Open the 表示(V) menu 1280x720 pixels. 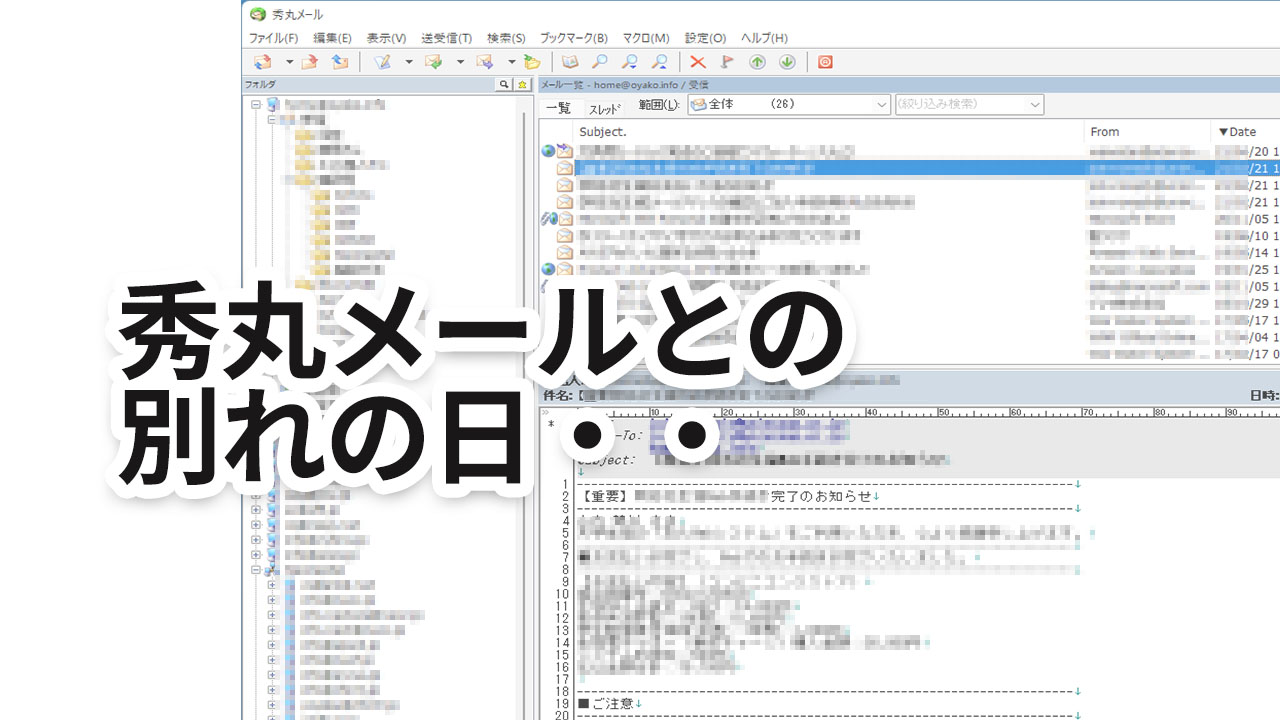click(x=386, y=38)
